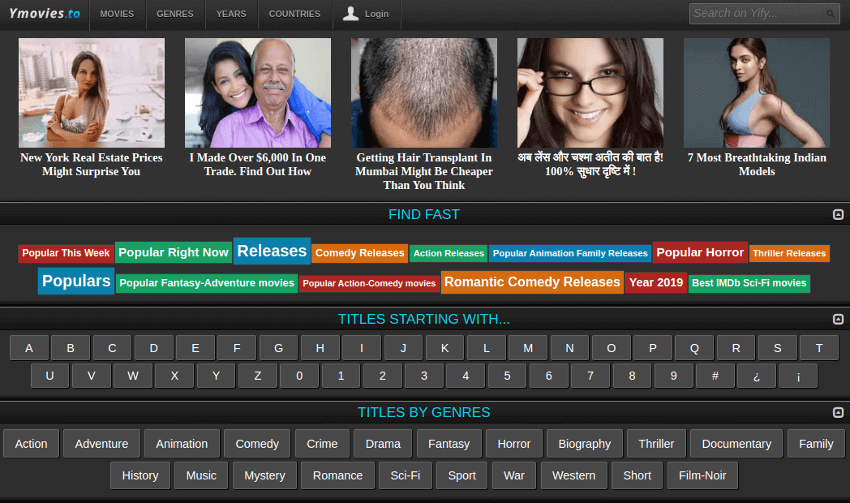Viewport: 850px width, 503px height.
Task: Select the Action genre
Action: 31,444
